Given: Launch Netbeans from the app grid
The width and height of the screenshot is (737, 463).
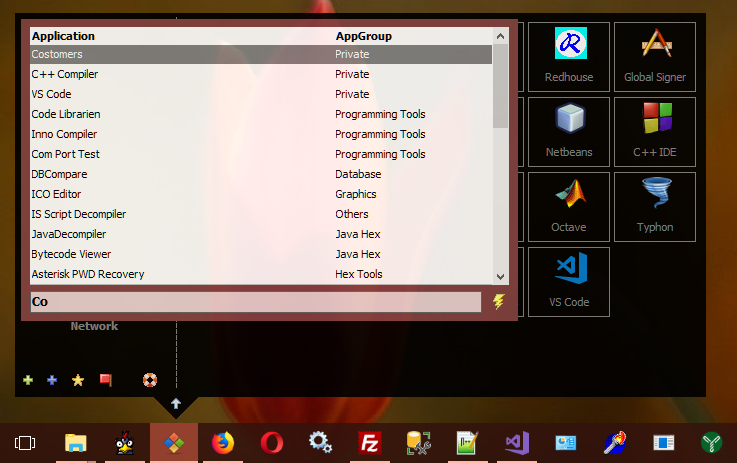Looking at the screenshot, I should (x=569, y=132).
